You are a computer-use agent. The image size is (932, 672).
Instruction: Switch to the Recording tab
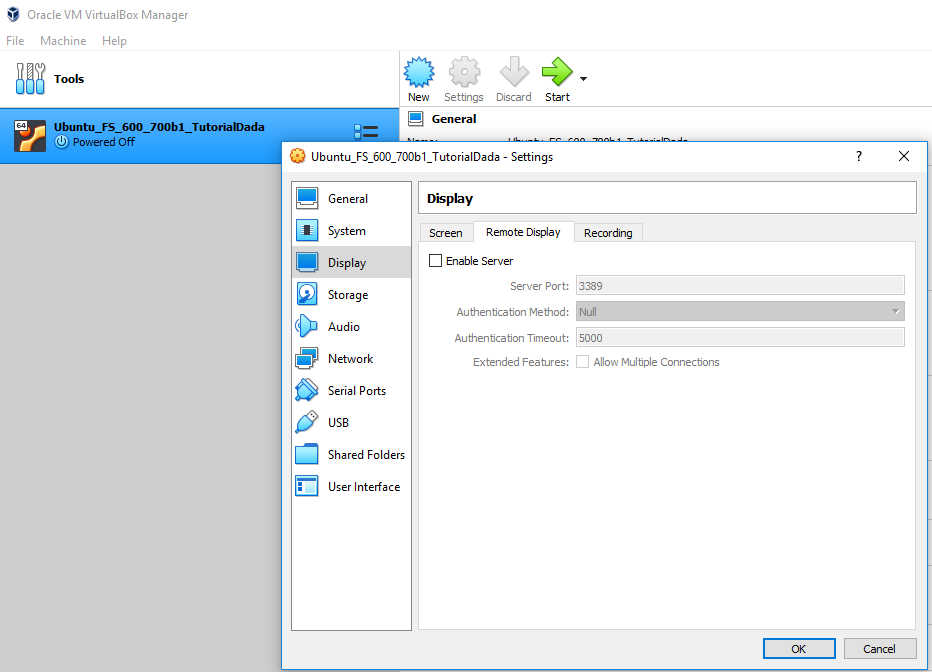click(x=608, y=233)
